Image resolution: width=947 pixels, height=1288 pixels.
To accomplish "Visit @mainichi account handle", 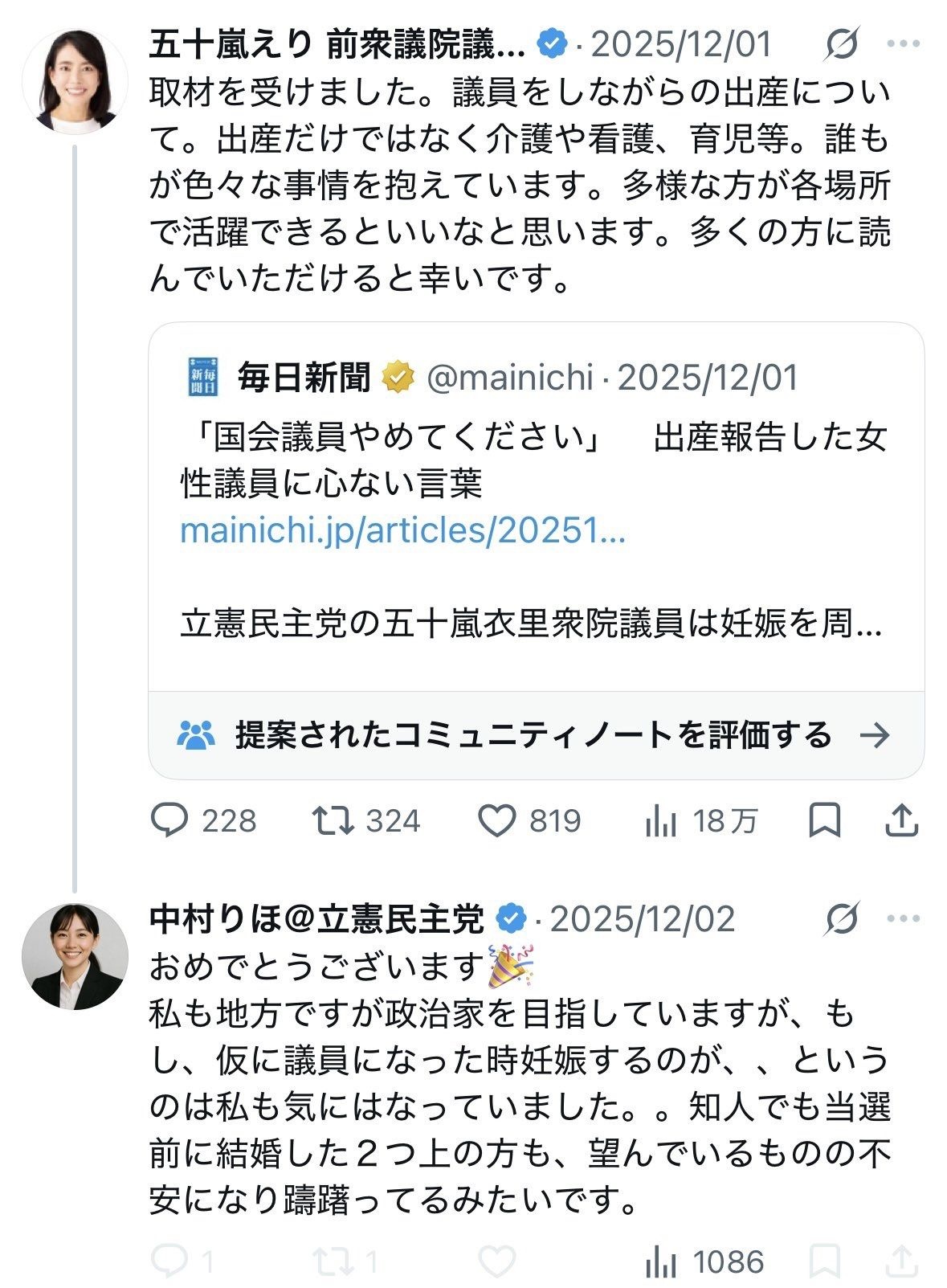I will point(509,377).
